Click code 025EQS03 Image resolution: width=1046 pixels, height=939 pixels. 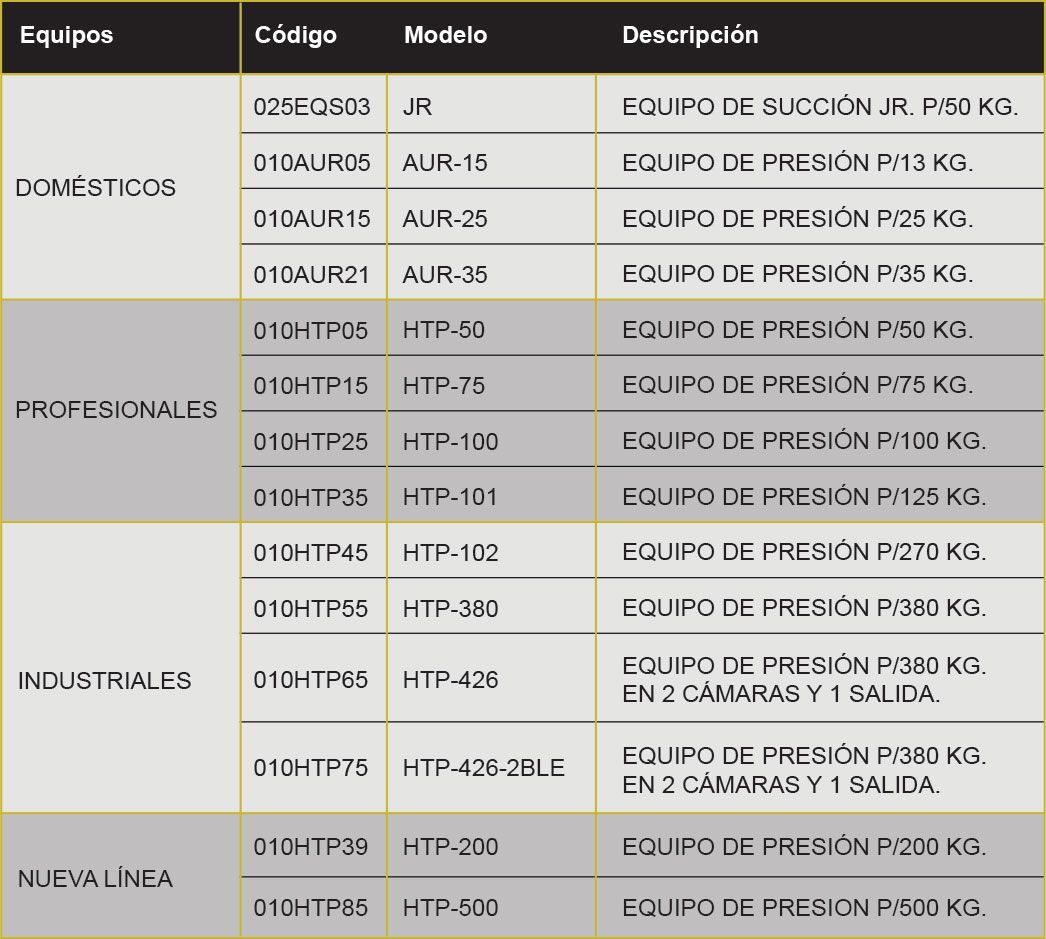312,107
